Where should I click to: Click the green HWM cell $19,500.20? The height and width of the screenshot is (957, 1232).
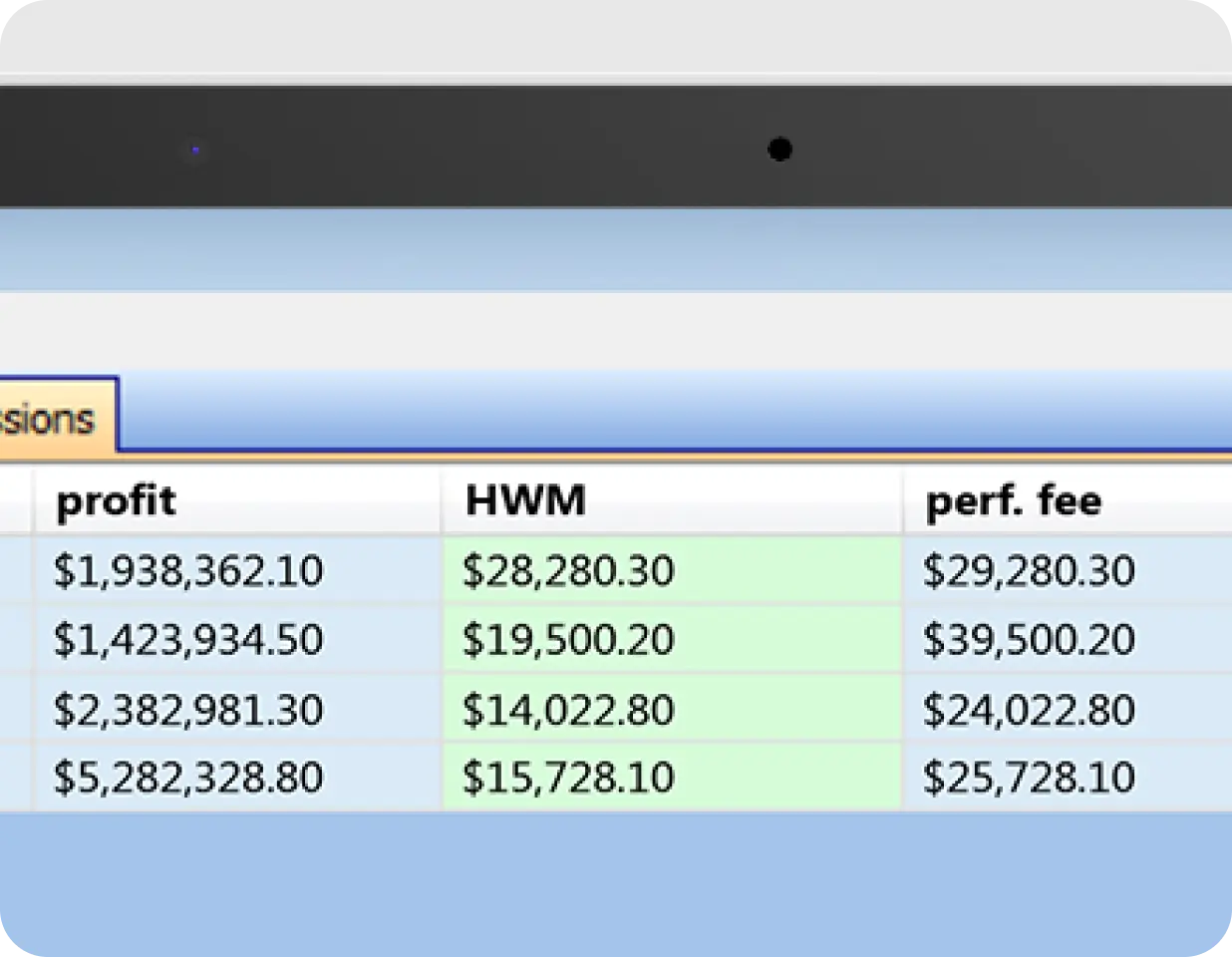click(x=568, y=640)
